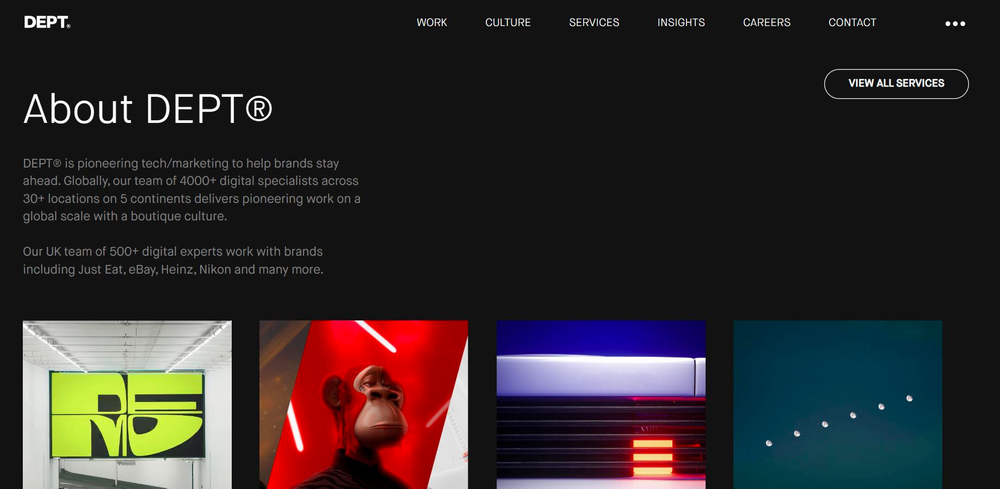The width and height of the screenshot is (1000, 489).
Task: Go to the CULTURE page
Action: (508, 22)
